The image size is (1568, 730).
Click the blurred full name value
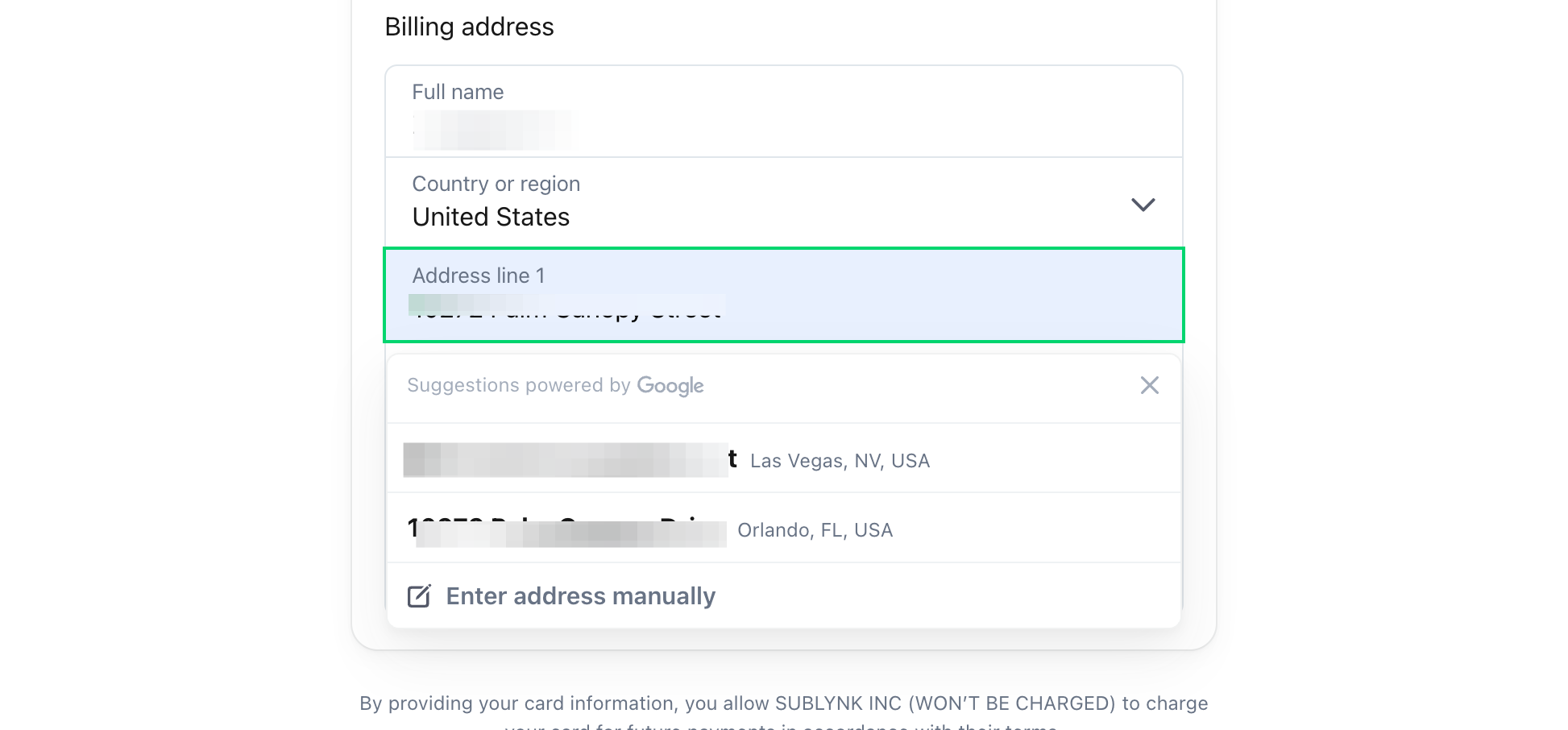(492, 131)
